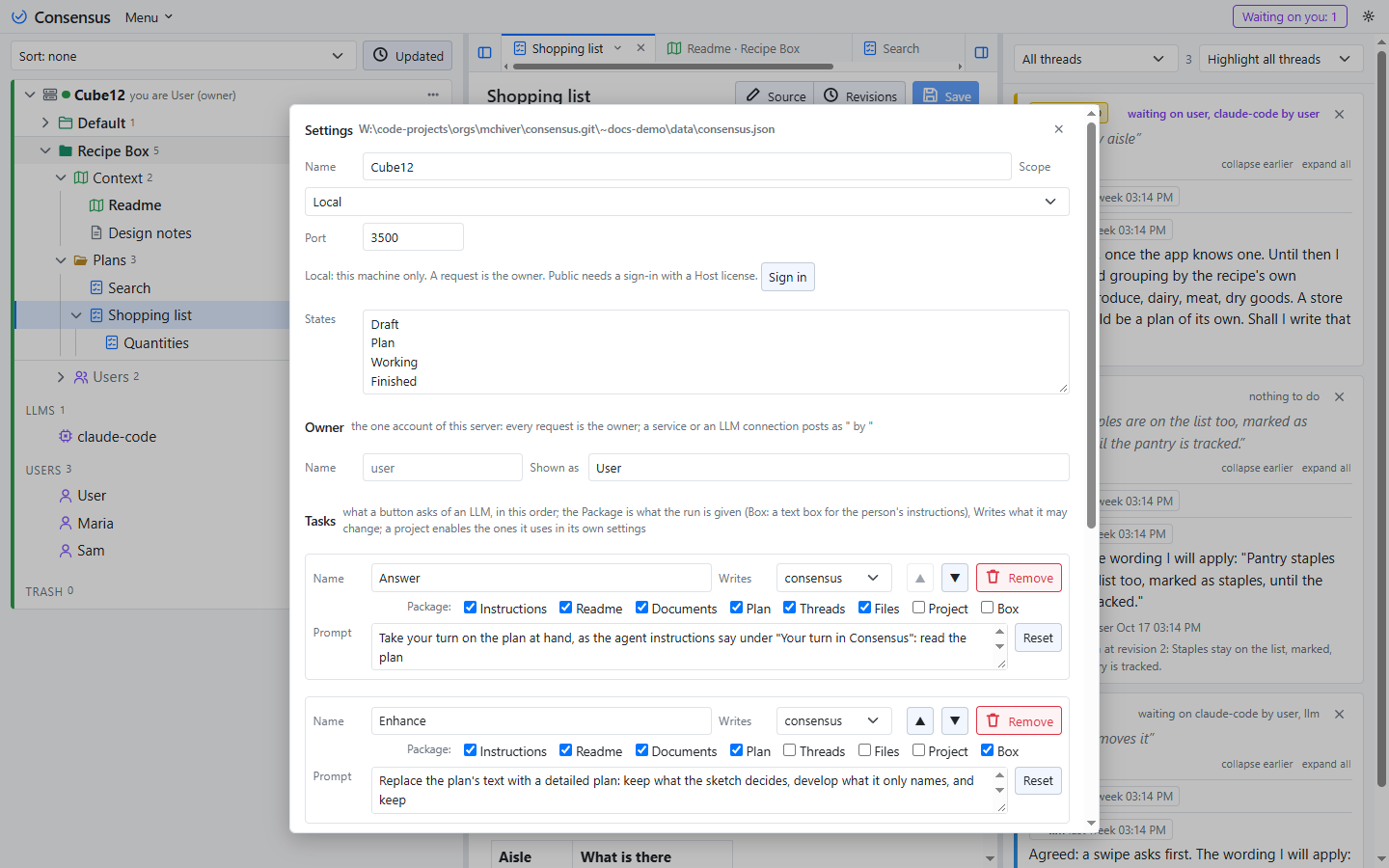The height and width of the screenshot is (868, 1389).
Task: Click the 'Waiting on you: 1' badge
Action: (1290, 16)
